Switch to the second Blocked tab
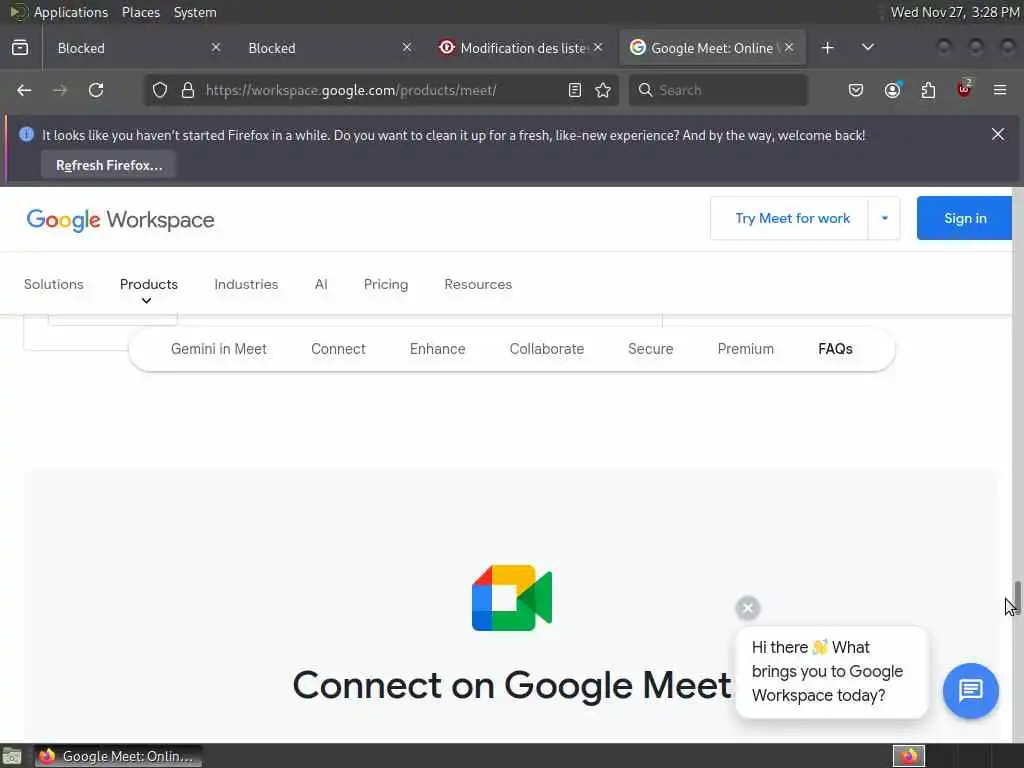The width and height of the screenshot is (1024, 768). coord(327,48)
